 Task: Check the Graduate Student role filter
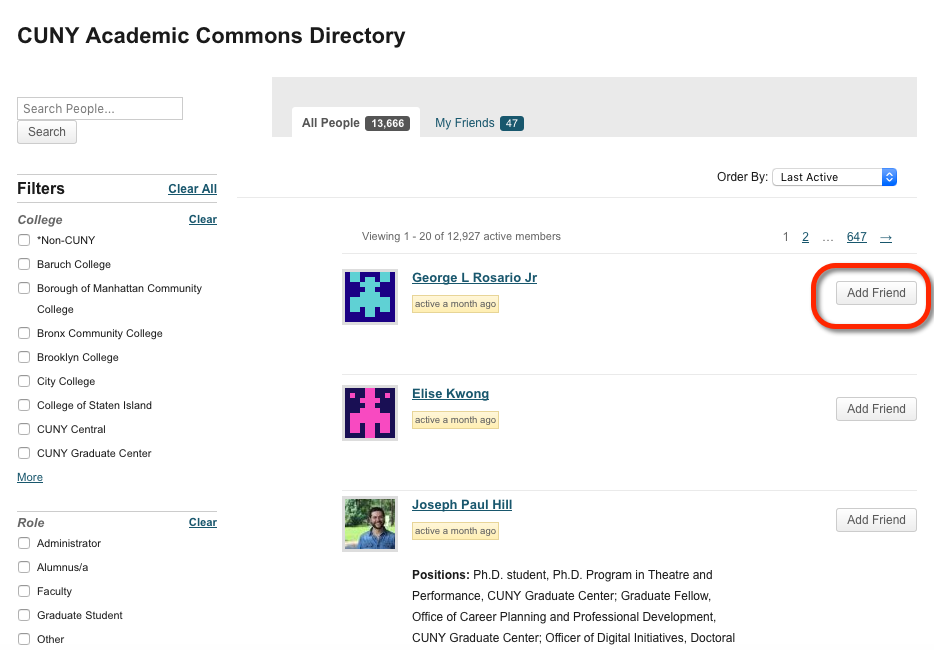click(24, 615)
